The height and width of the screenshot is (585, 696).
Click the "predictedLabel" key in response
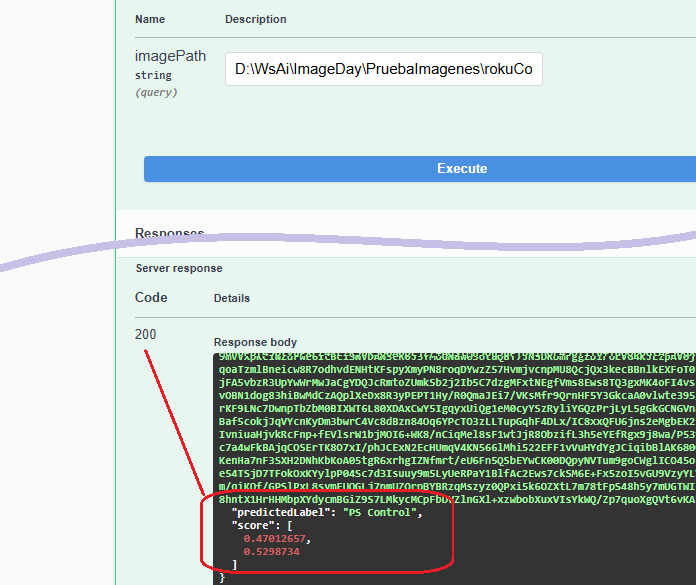281,512
